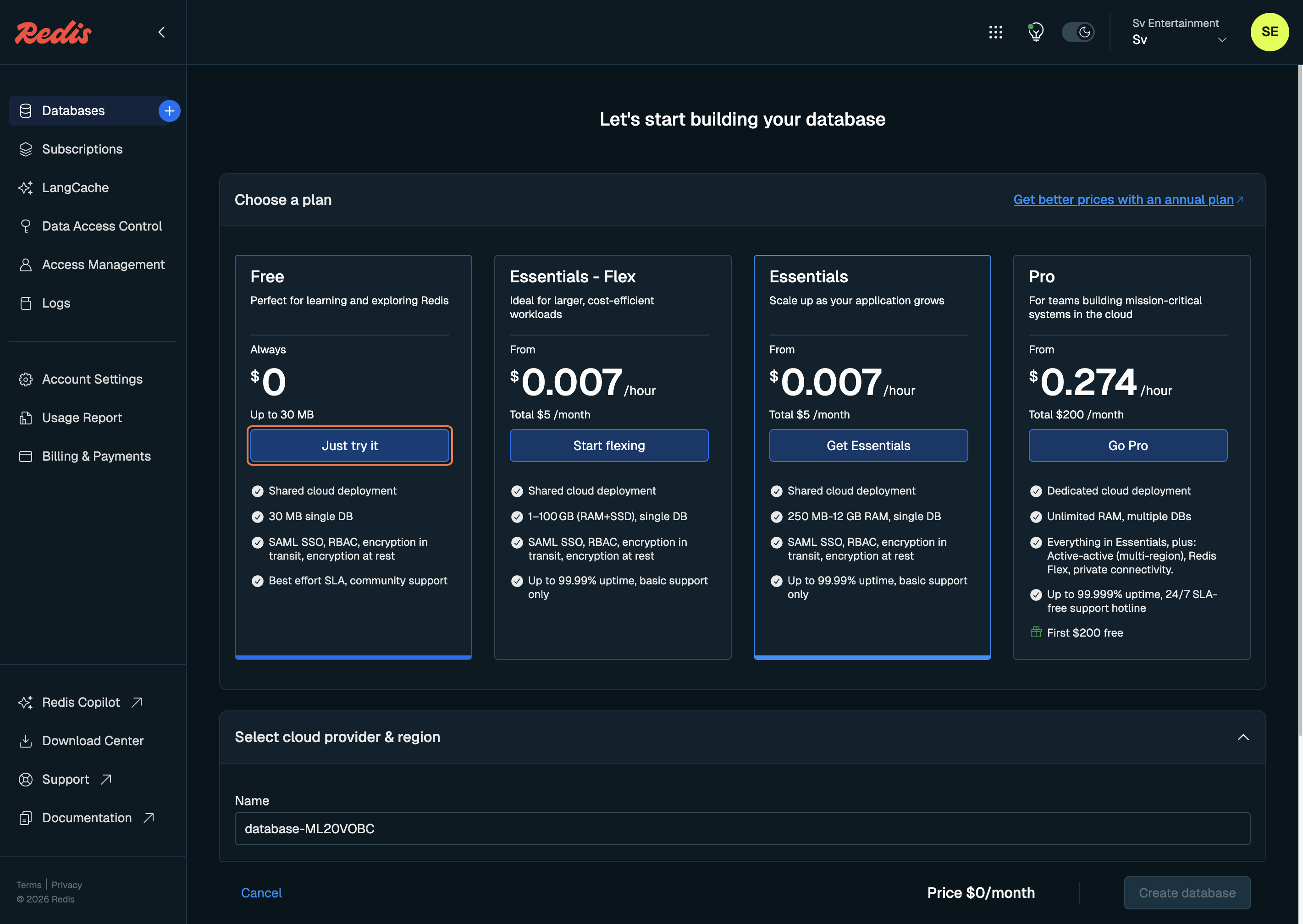The image size is (1303, 924).
Task: Launch Redis Copilot
Action: pyautogui.click(x=81, y=702)
